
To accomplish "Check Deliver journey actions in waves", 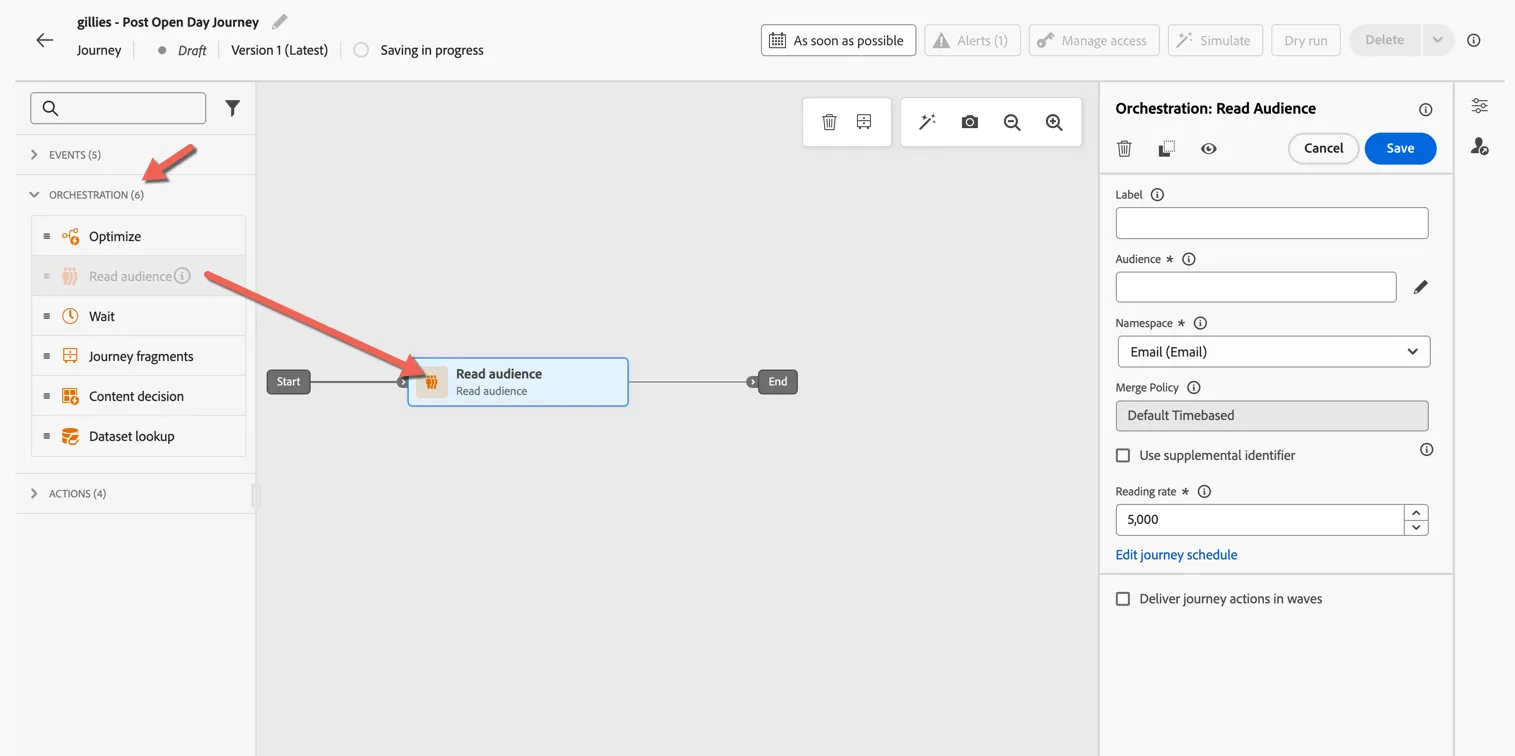I will [x=1123, y=599].
